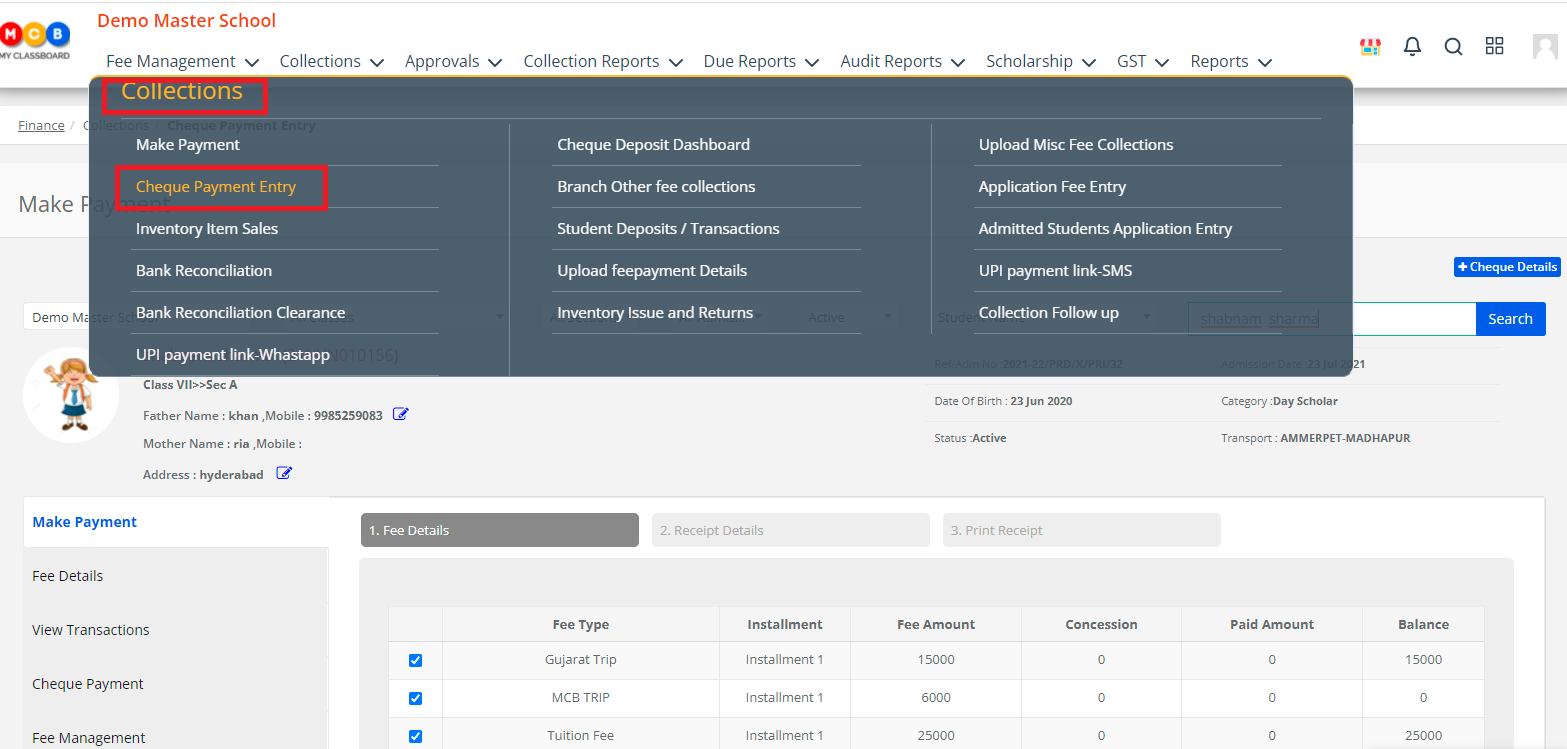Expand the Due Reports menu

762,61
